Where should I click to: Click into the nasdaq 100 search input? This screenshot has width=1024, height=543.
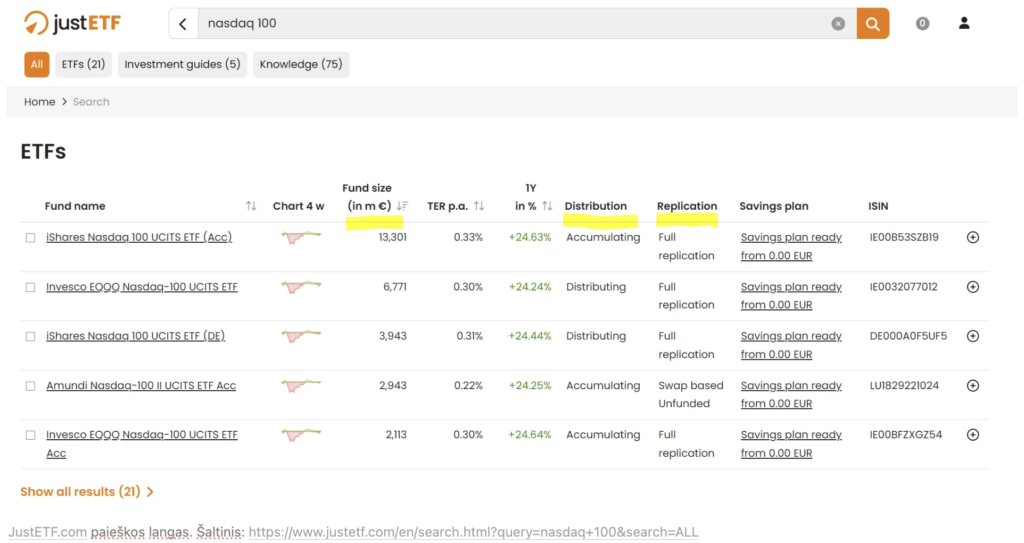(x=513, y=24)
